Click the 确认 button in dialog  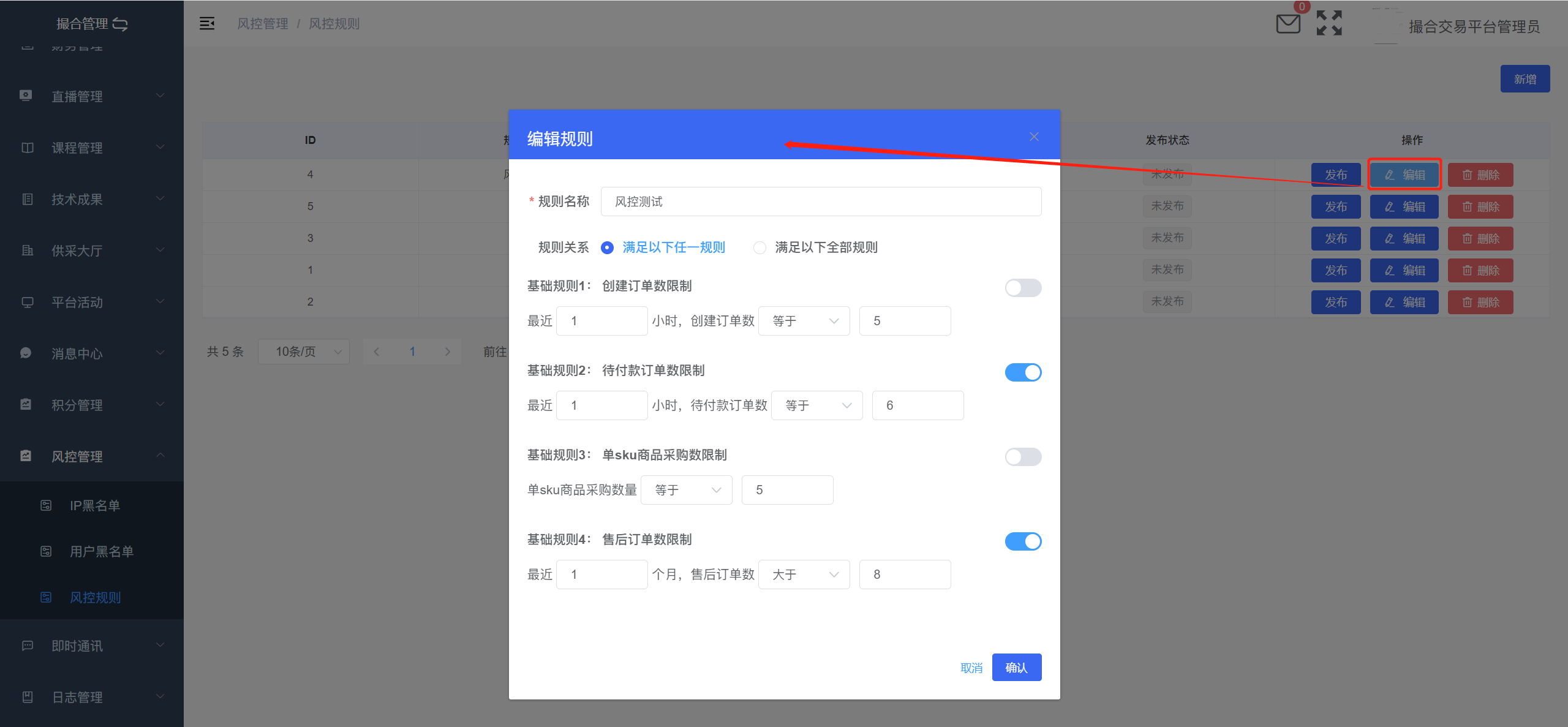(1016, 667)
